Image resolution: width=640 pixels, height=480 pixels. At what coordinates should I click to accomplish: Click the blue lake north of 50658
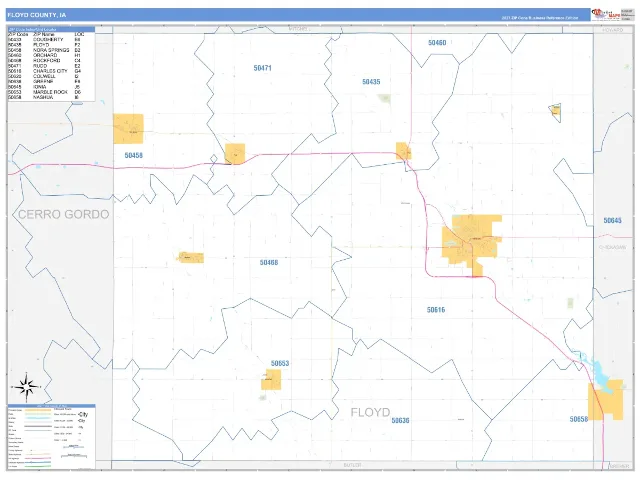point(599,376)
